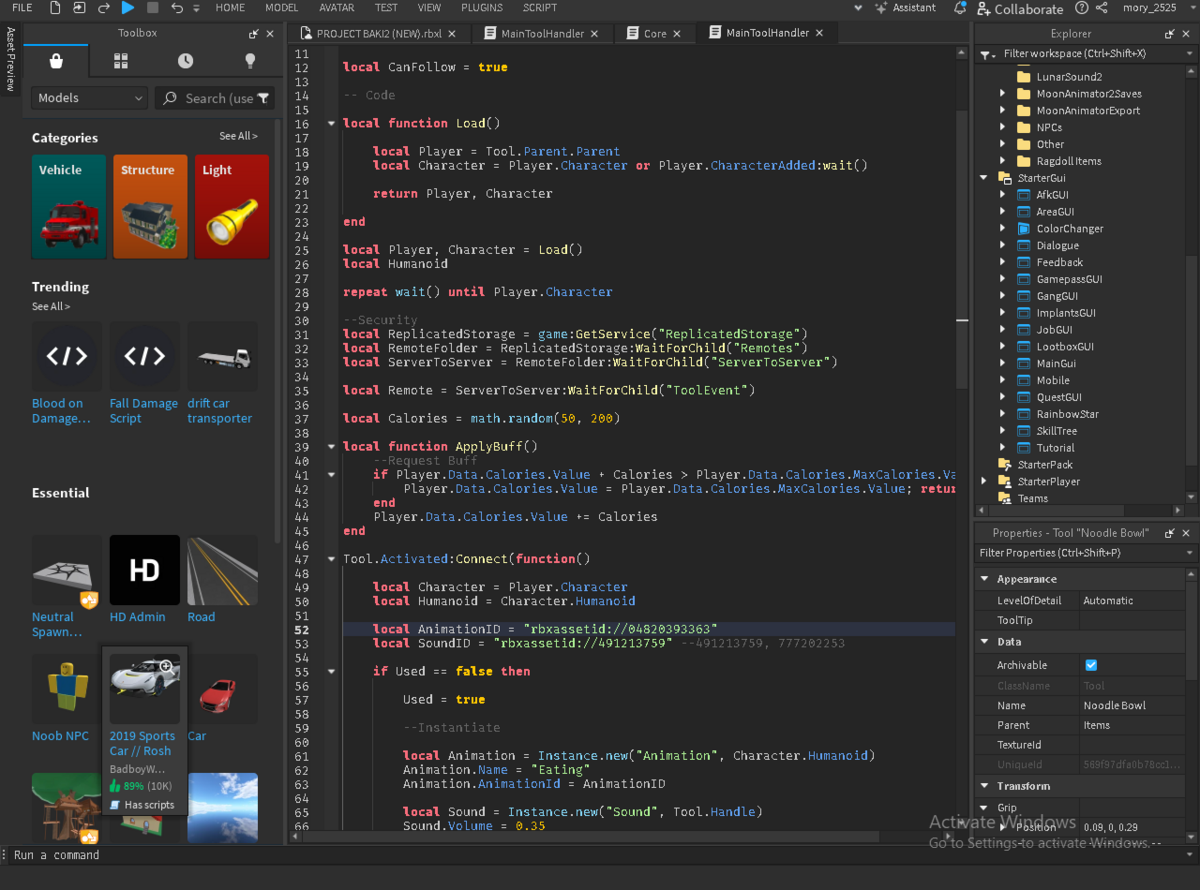The height and width of the screenshot is (890, 1200).
Task: Select the Ragdoll Items folder in Explorer
Action: point(1068,161)
